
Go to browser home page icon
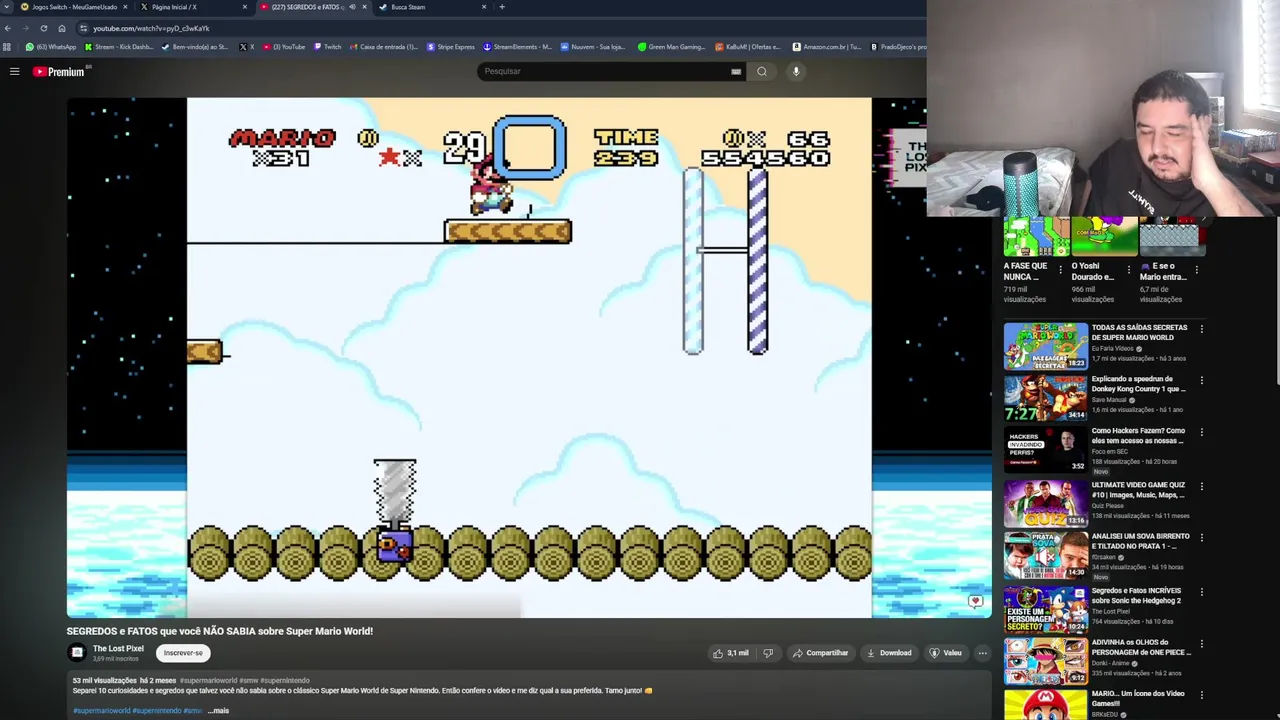coord(62,28)
